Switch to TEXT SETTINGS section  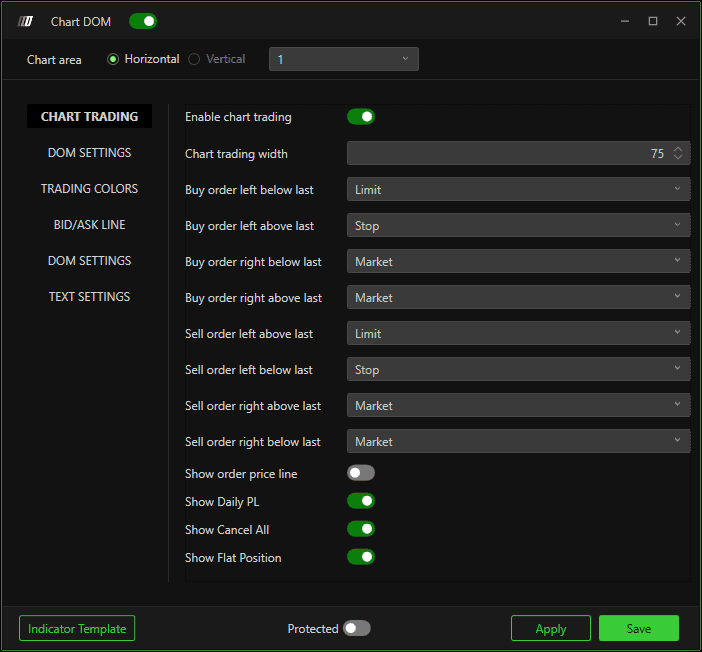[x=90, y=296]
